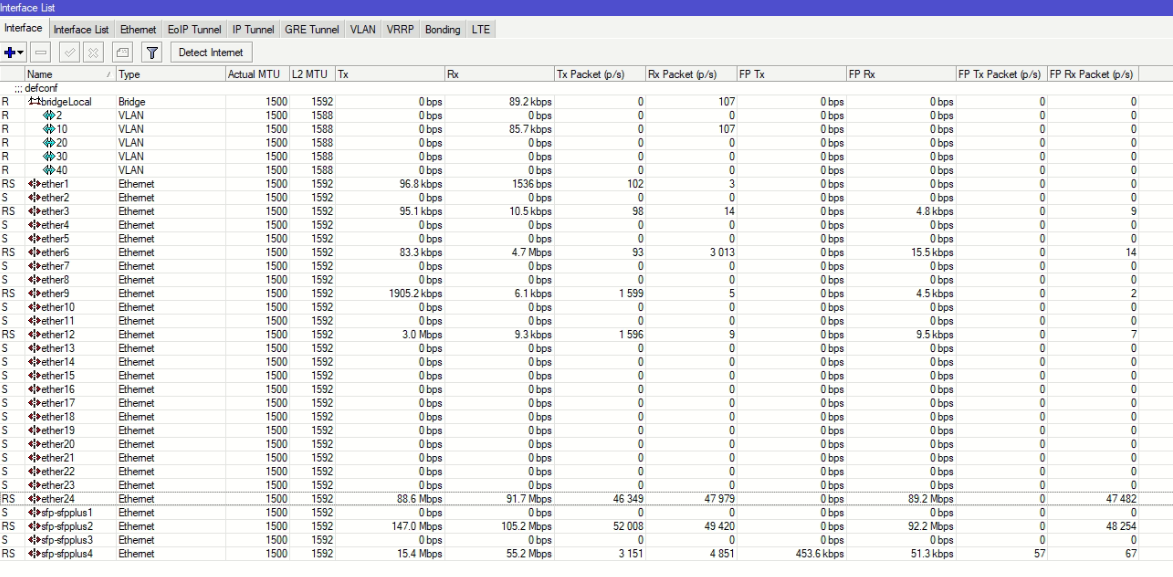
Task: Click the Bridge type cell
Action: [132, 101]
